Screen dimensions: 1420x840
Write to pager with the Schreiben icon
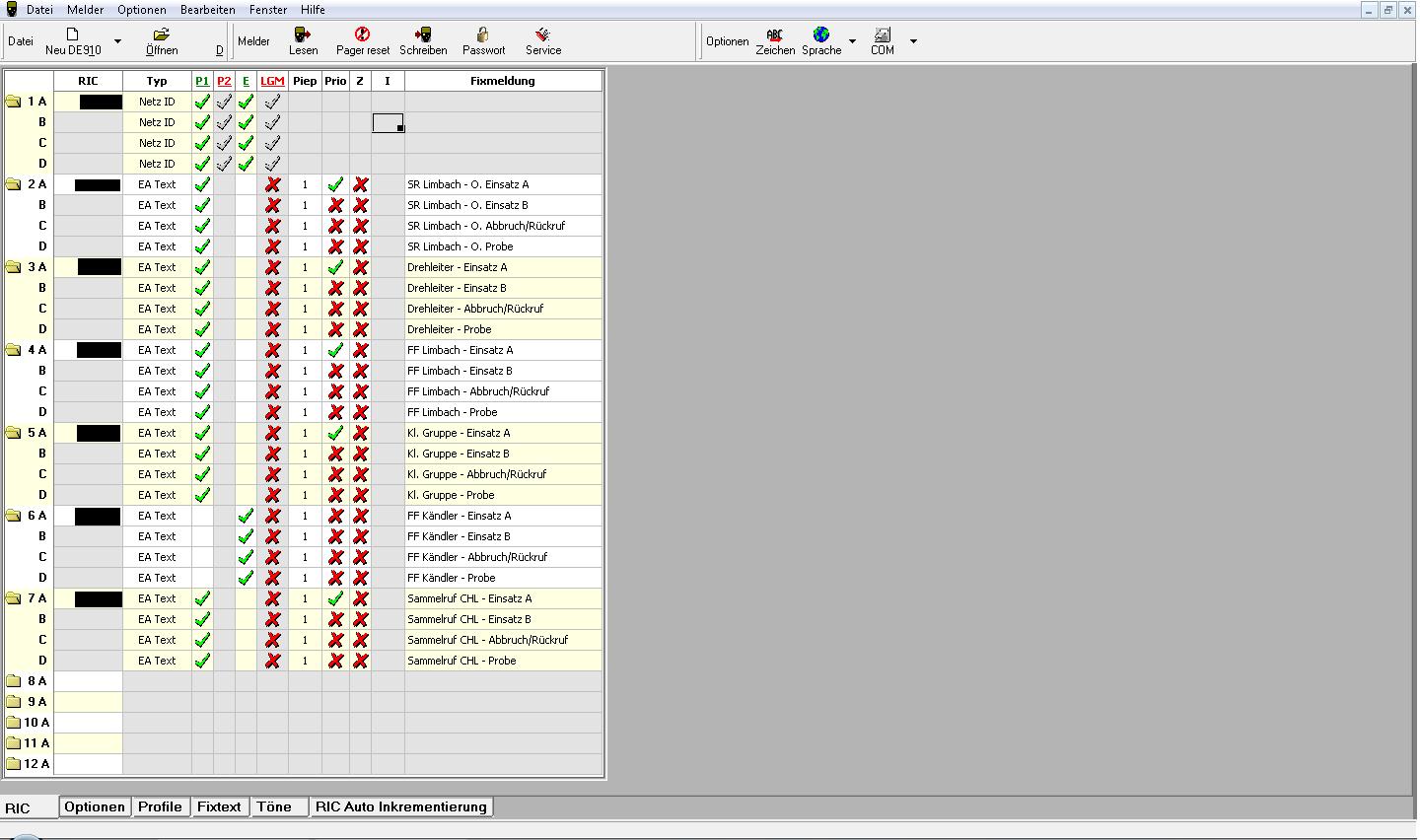(x=423, y=35)
